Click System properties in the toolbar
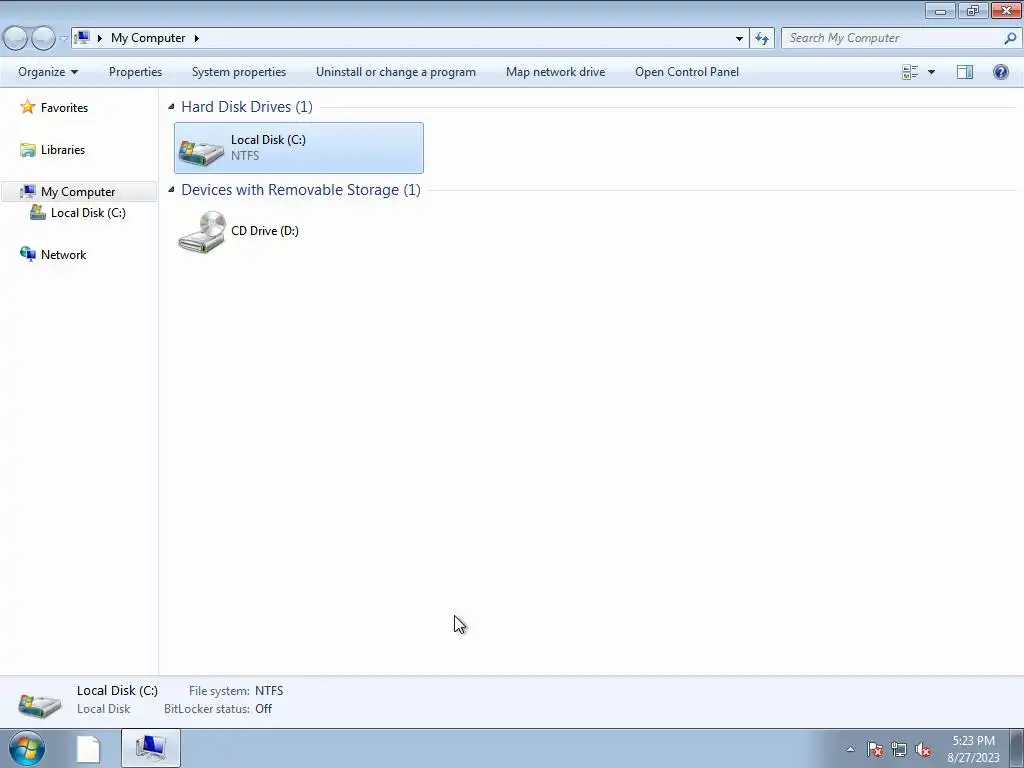1024x768 pixels. [239, 72]
